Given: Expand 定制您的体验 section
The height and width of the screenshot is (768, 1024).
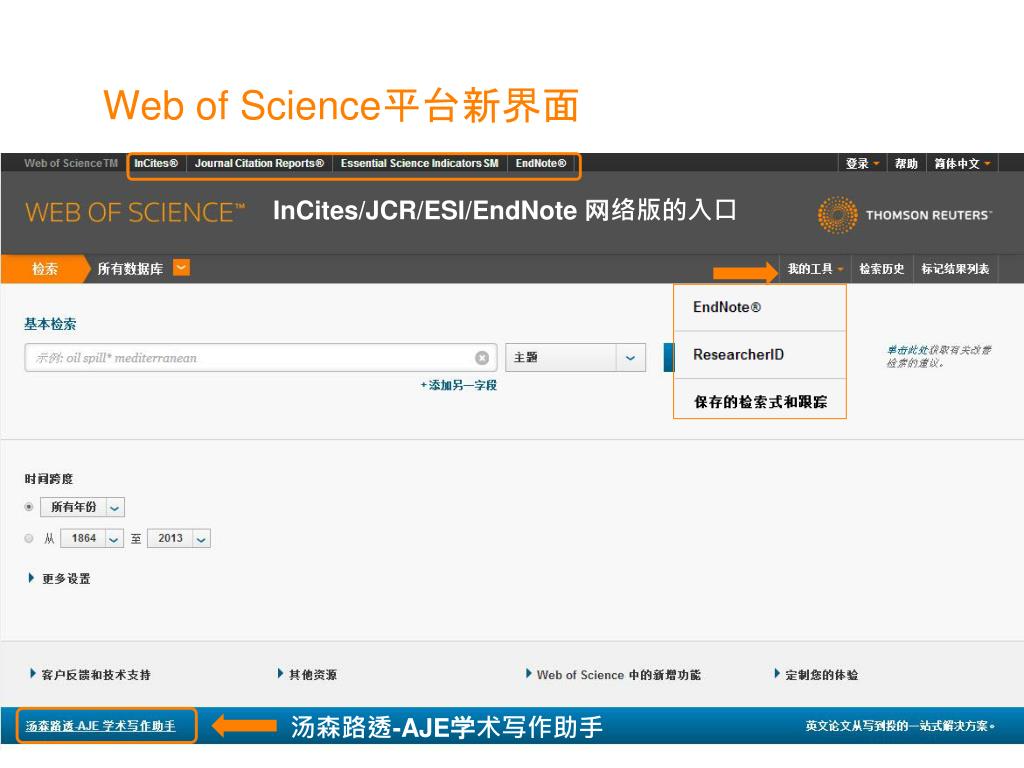Looking at the screenshot, I should tap(816, 675).
